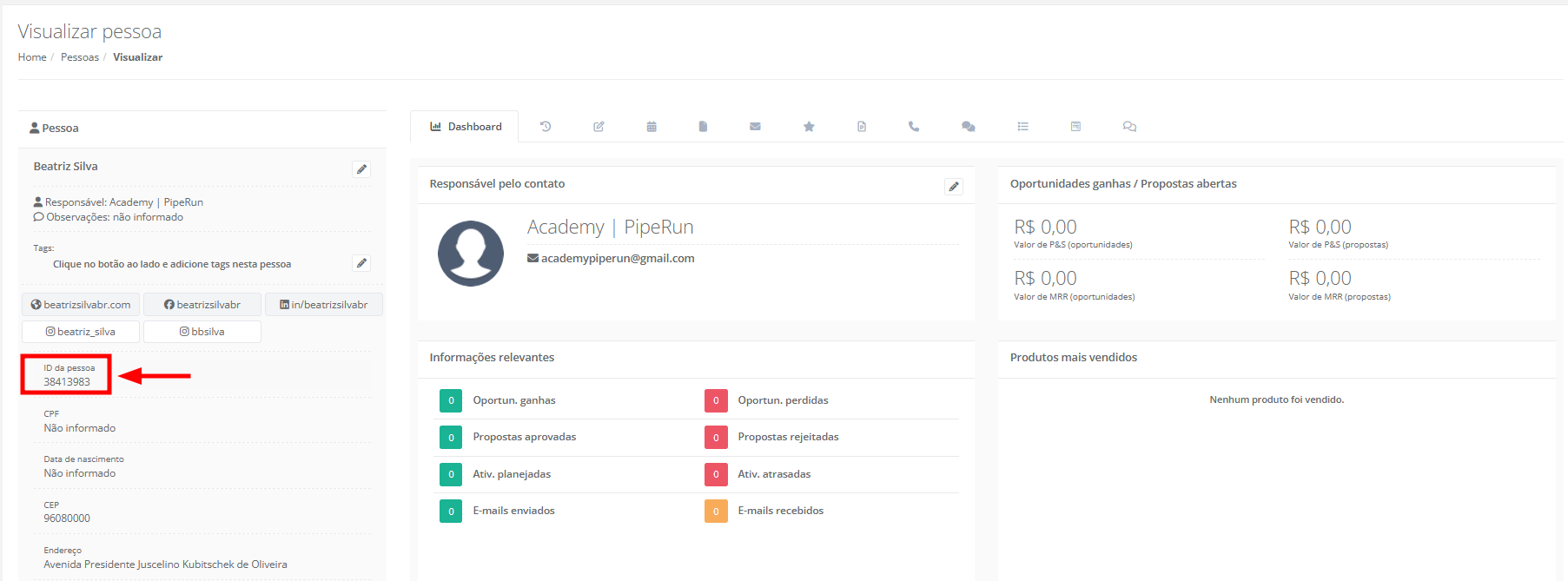Open the LinkedIn profile in/beatrizsilvabr

click(323, 305)
